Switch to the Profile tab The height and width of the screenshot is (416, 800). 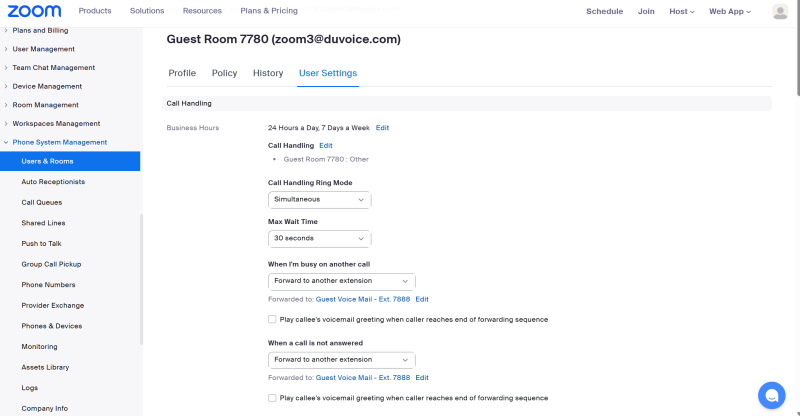(x=182, y=73)
